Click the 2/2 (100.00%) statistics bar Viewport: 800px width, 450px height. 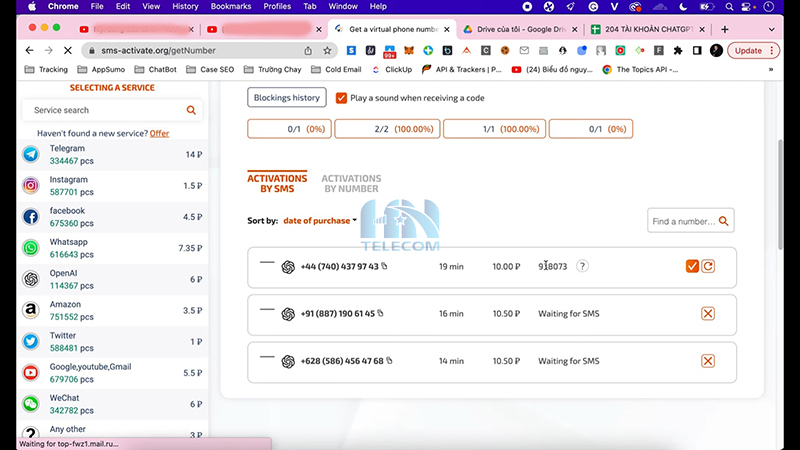386,129
